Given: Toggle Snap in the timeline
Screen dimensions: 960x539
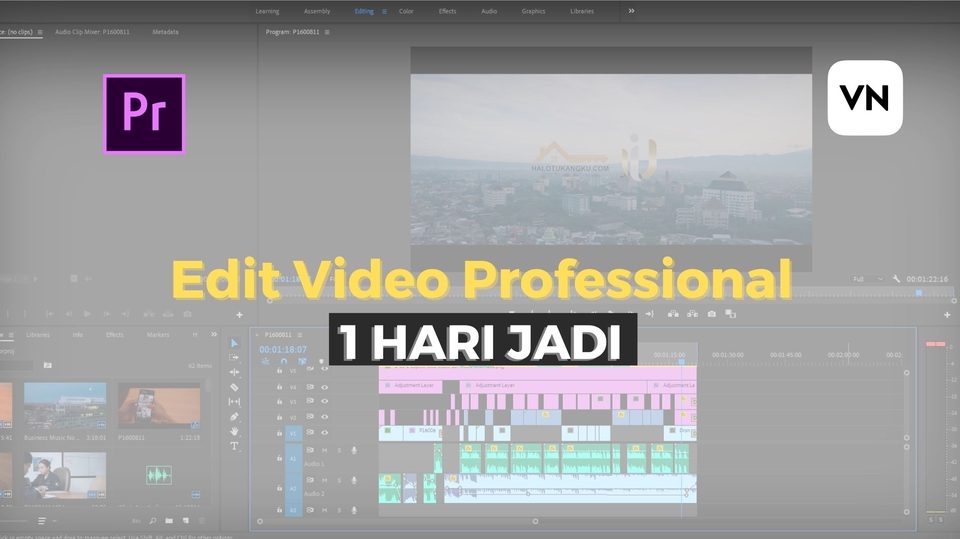Looking at the screenshot, I should pyautogui.click(x=284, y=362).
